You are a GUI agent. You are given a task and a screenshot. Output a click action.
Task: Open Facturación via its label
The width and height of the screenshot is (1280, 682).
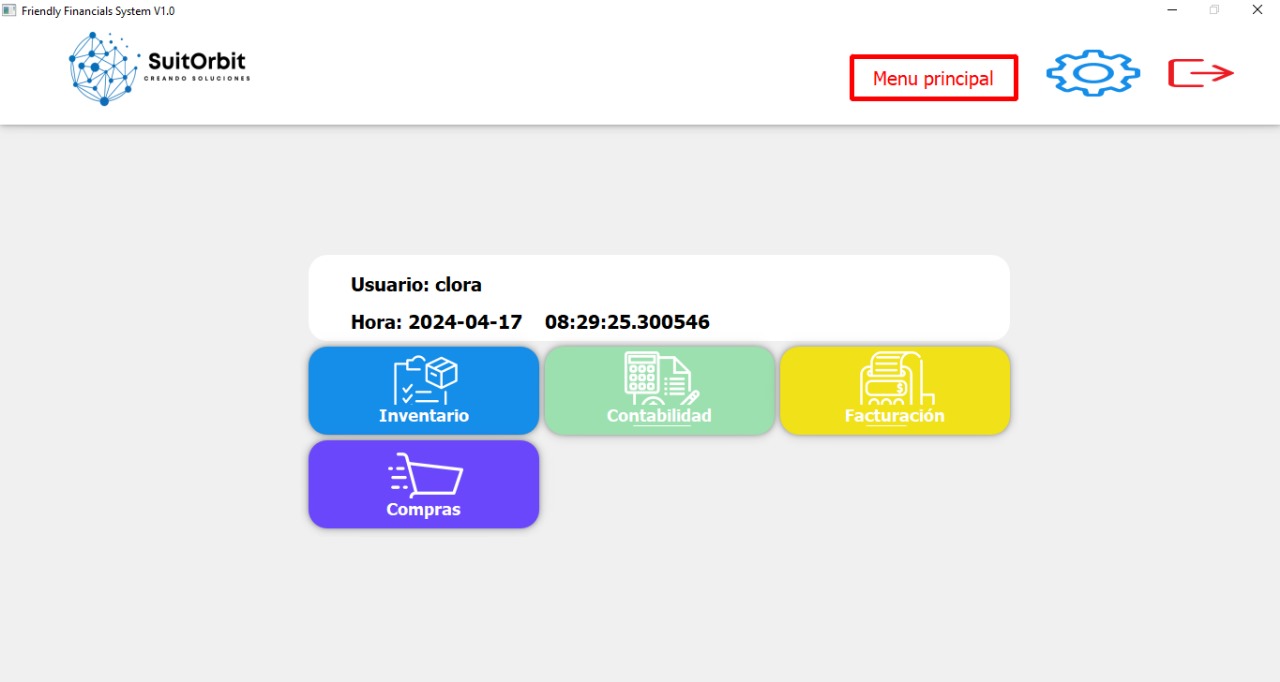click(894, 416)
